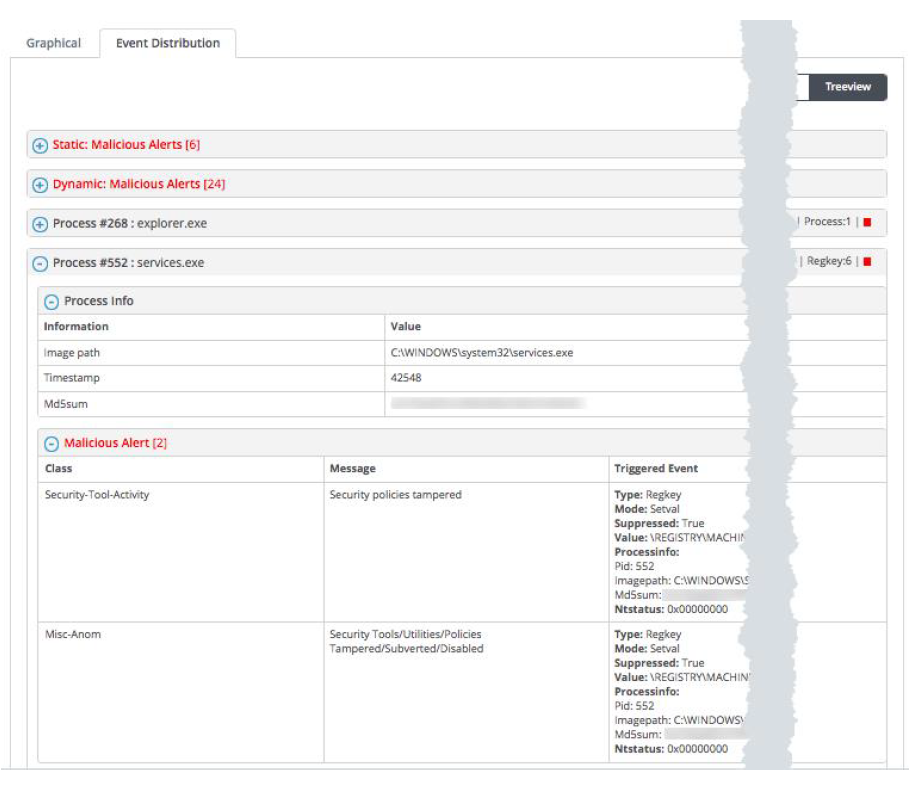Select the C:\WINDOWS\system32\services.exe path value

coord(482,353)
